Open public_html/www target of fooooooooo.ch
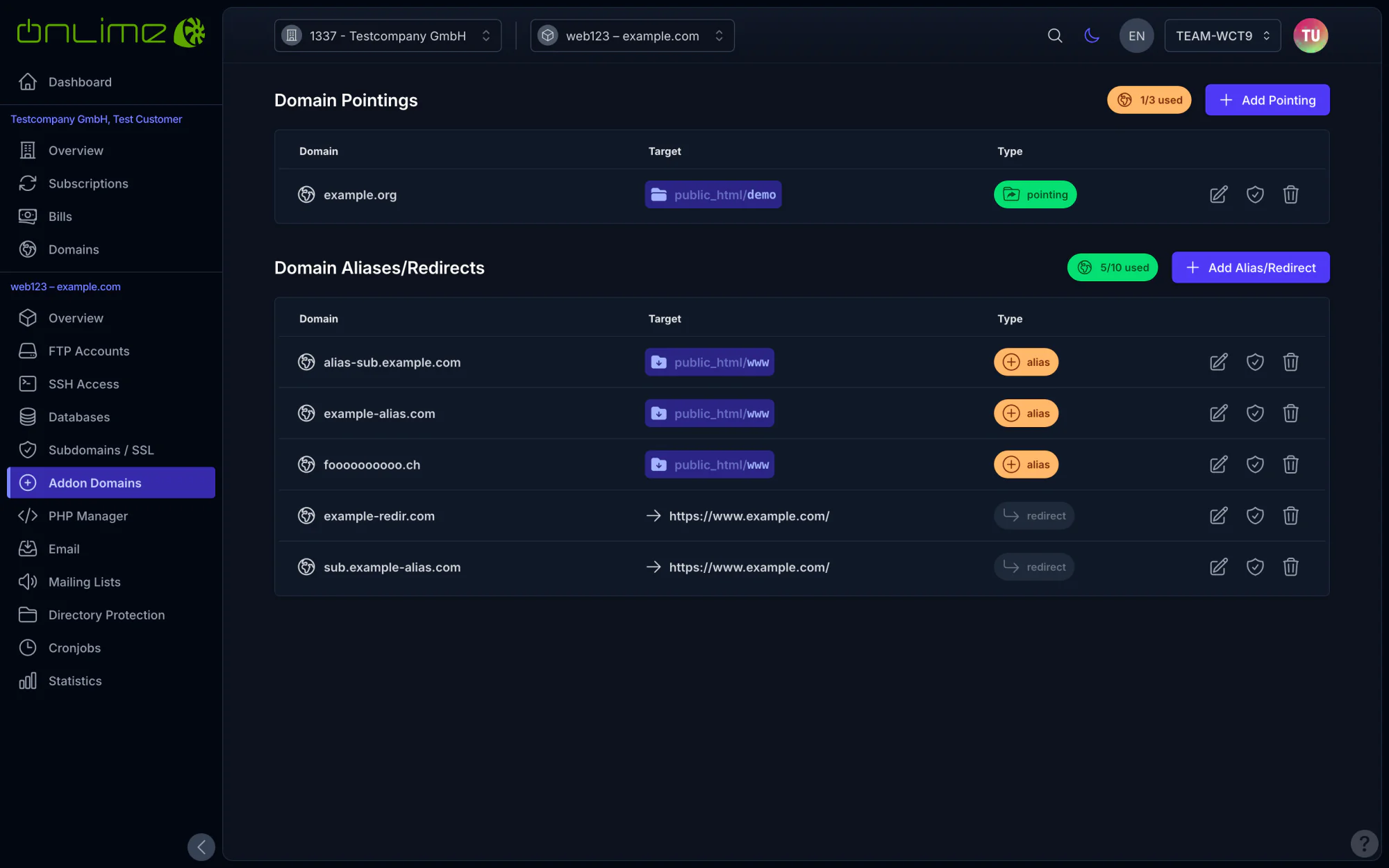This screenshot has height=868, width=1389. 709,465
